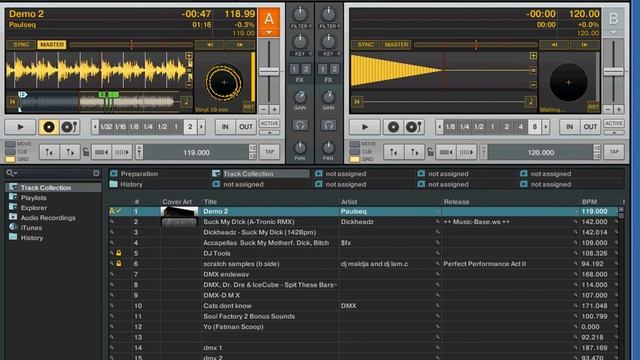Zoom in Deck A waveform
This screenshot has height=360, width=640.
tap(189, 55)
